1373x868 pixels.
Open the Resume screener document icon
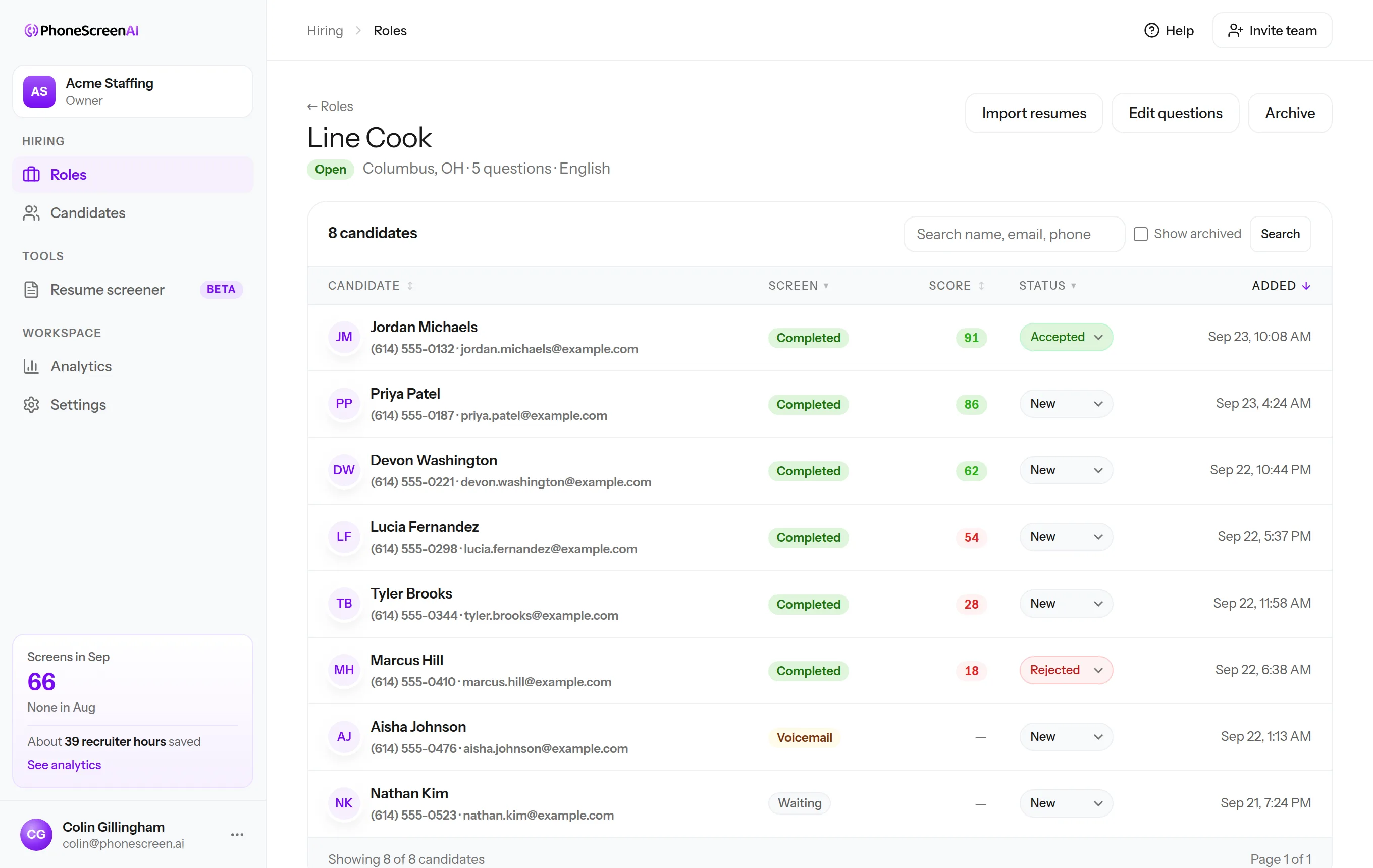(x=31, y=290)
